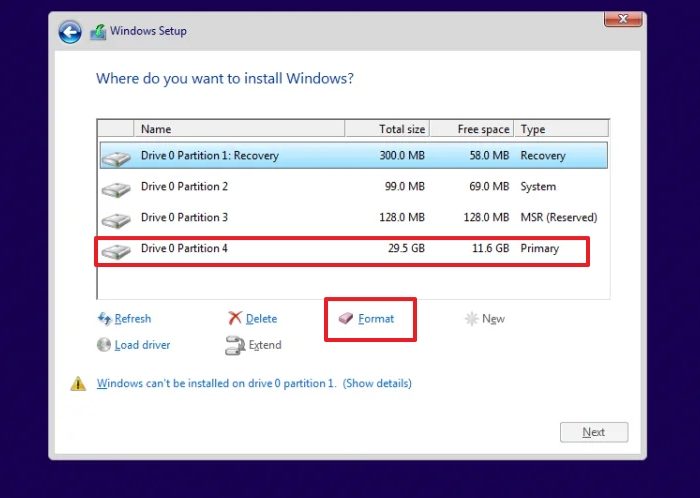Sort by the Name column header

click(x=239, y=129)
